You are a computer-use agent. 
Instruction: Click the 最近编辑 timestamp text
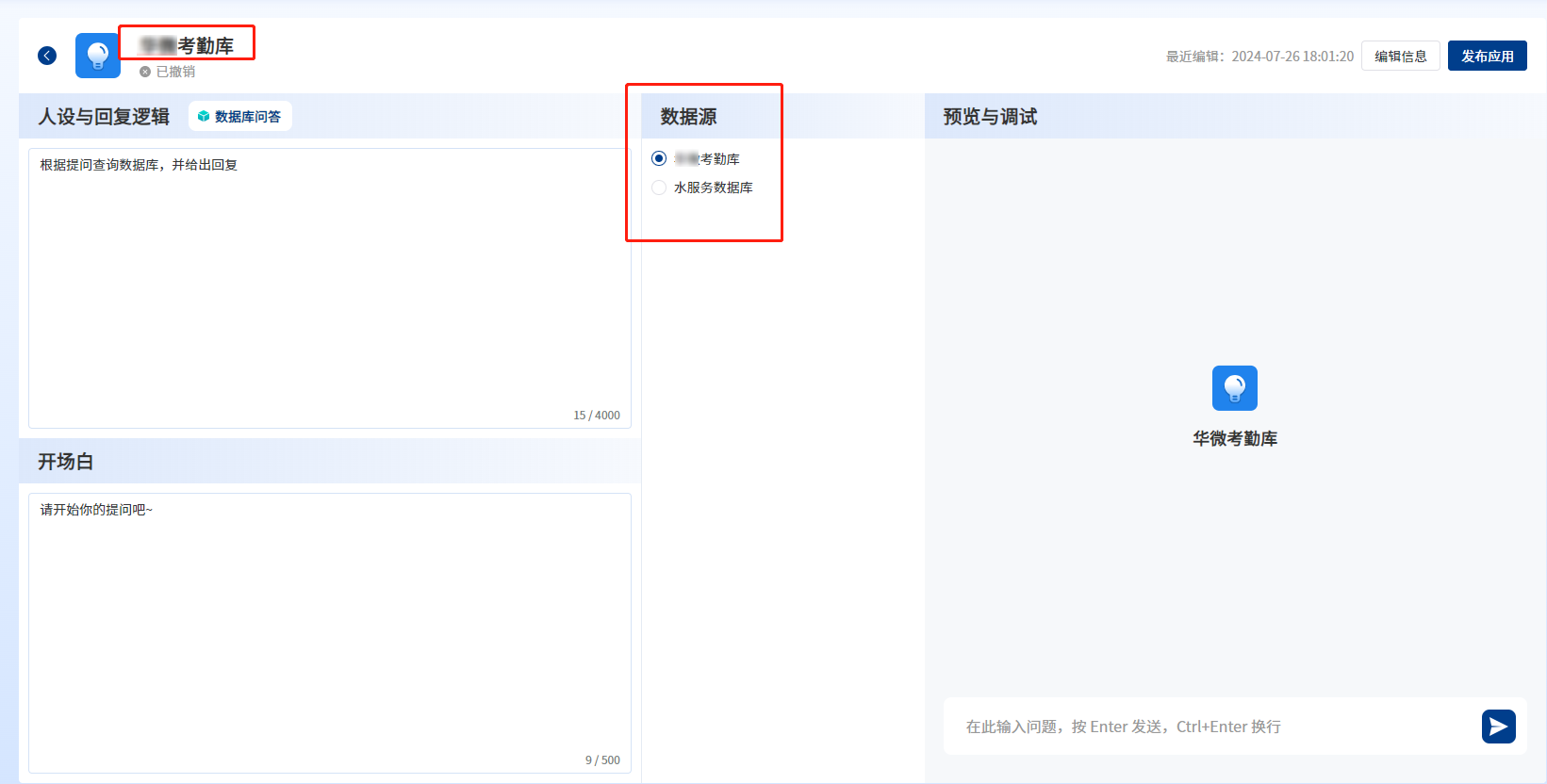(1259, 57)
